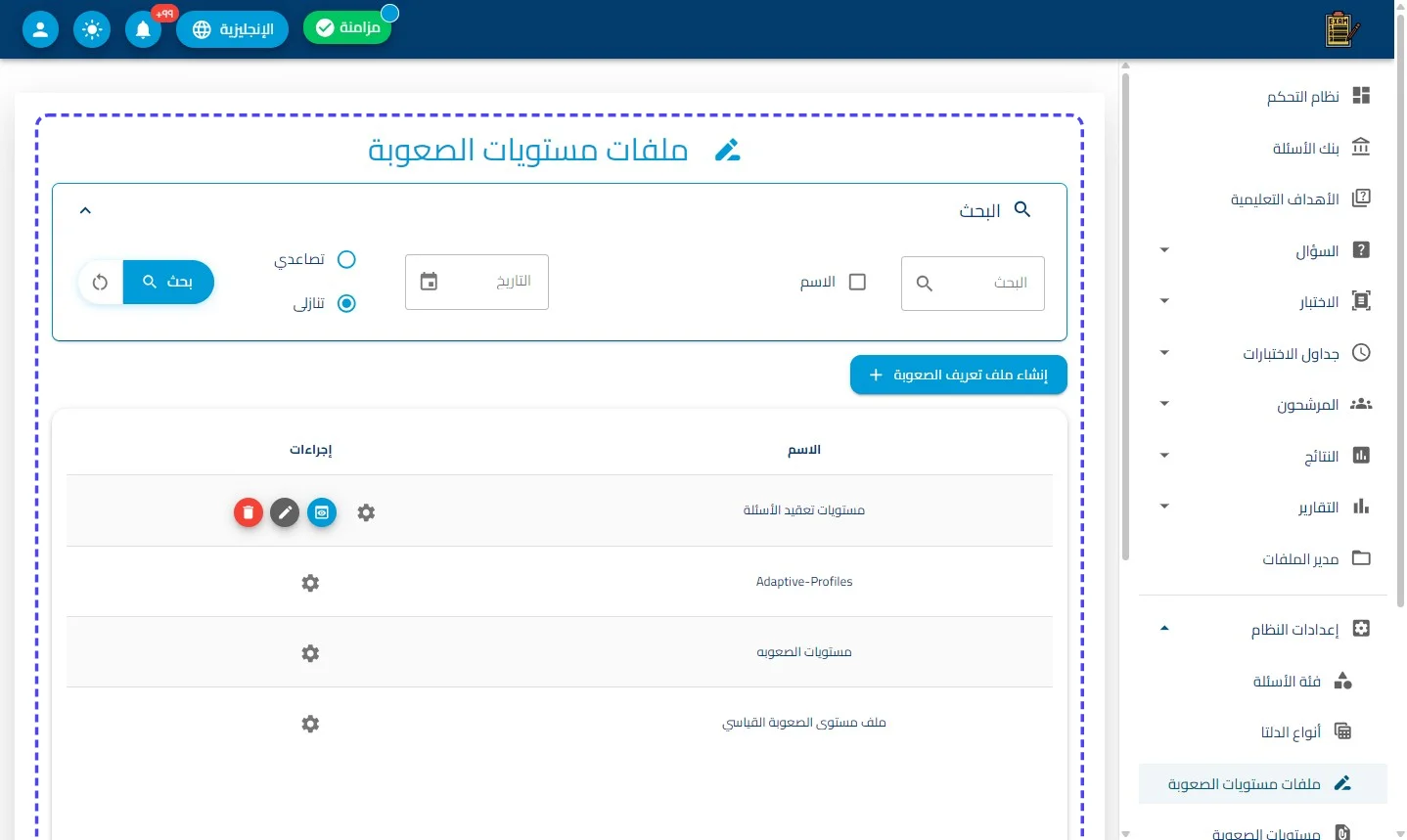Click the مزامنة sync button

coord(347,27)
